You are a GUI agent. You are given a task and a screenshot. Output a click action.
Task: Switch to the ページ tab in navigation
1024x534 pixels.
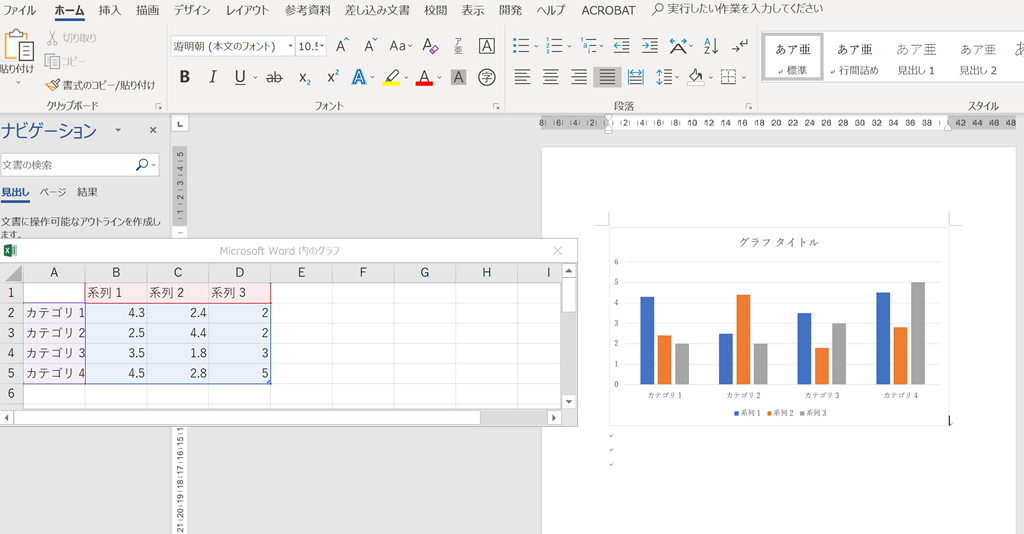(53, 192)
